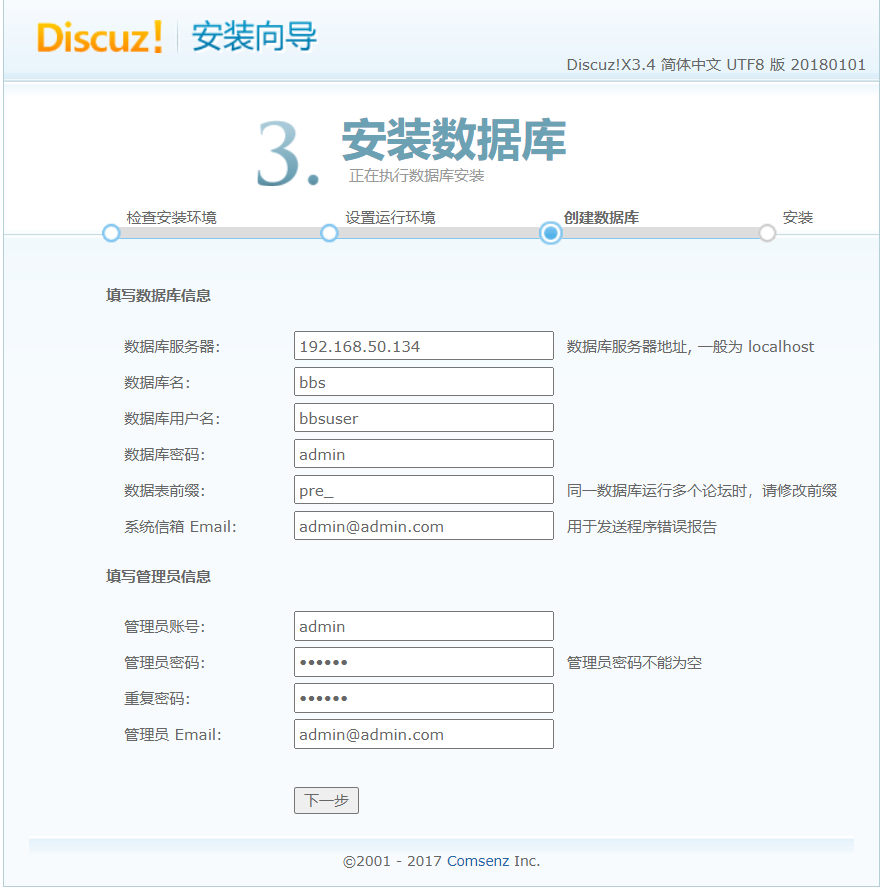The height and width of the screenshot is (894, 891).
Task: Edit the 数据表前缀 field with pre_
Action: [424, 489]
